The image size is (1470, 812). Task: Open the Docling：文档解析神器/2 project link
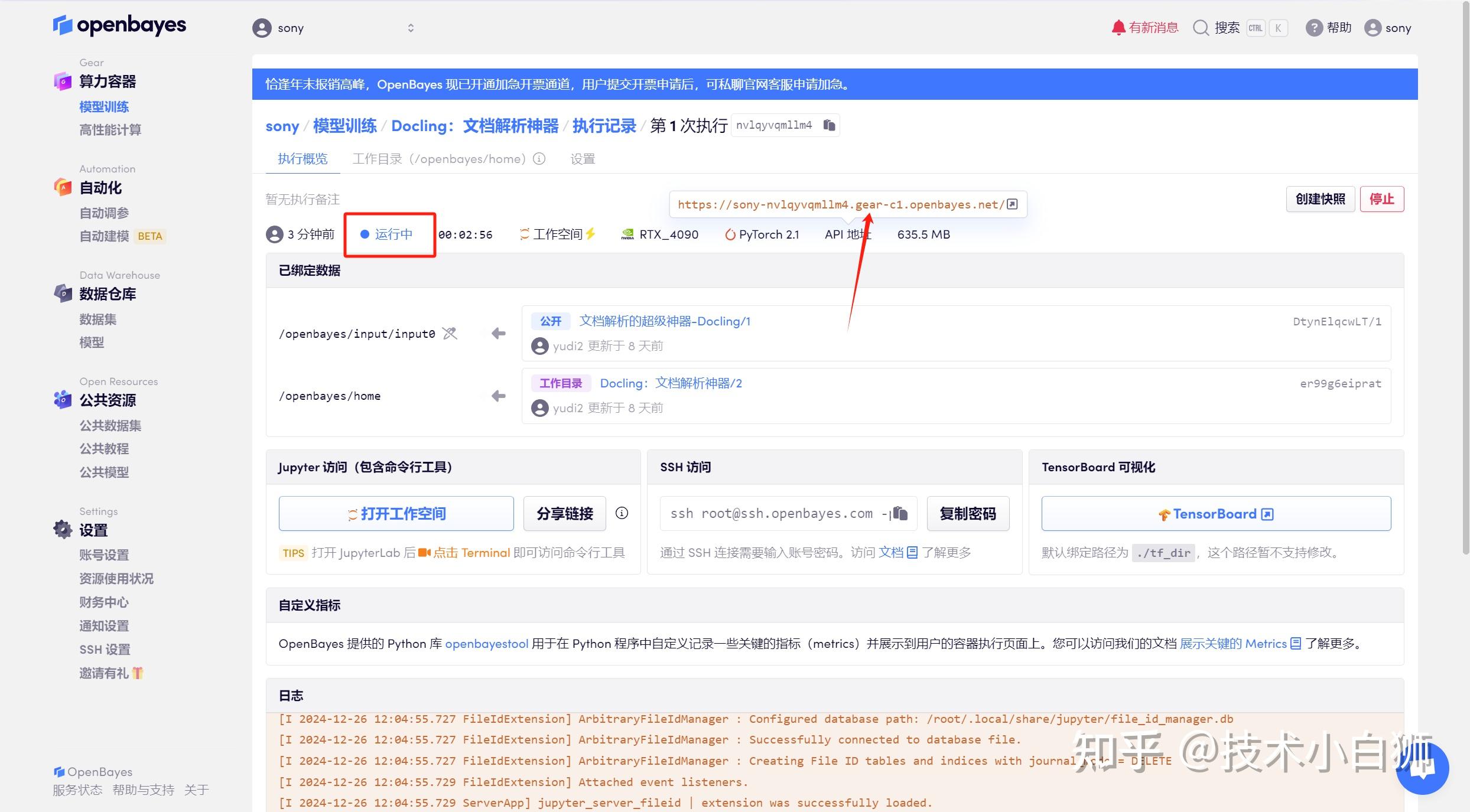point(671,383)
